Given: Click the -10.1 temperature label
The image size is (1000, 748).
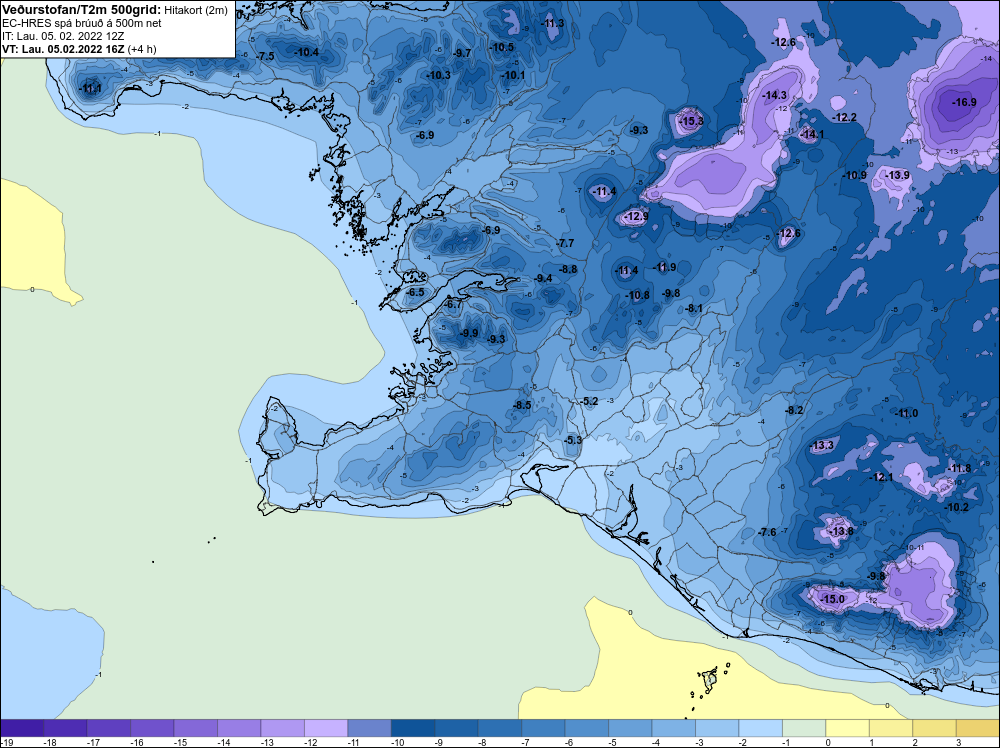Looking at the screenshot, I should pyautogui.click(x=512, y=75).
